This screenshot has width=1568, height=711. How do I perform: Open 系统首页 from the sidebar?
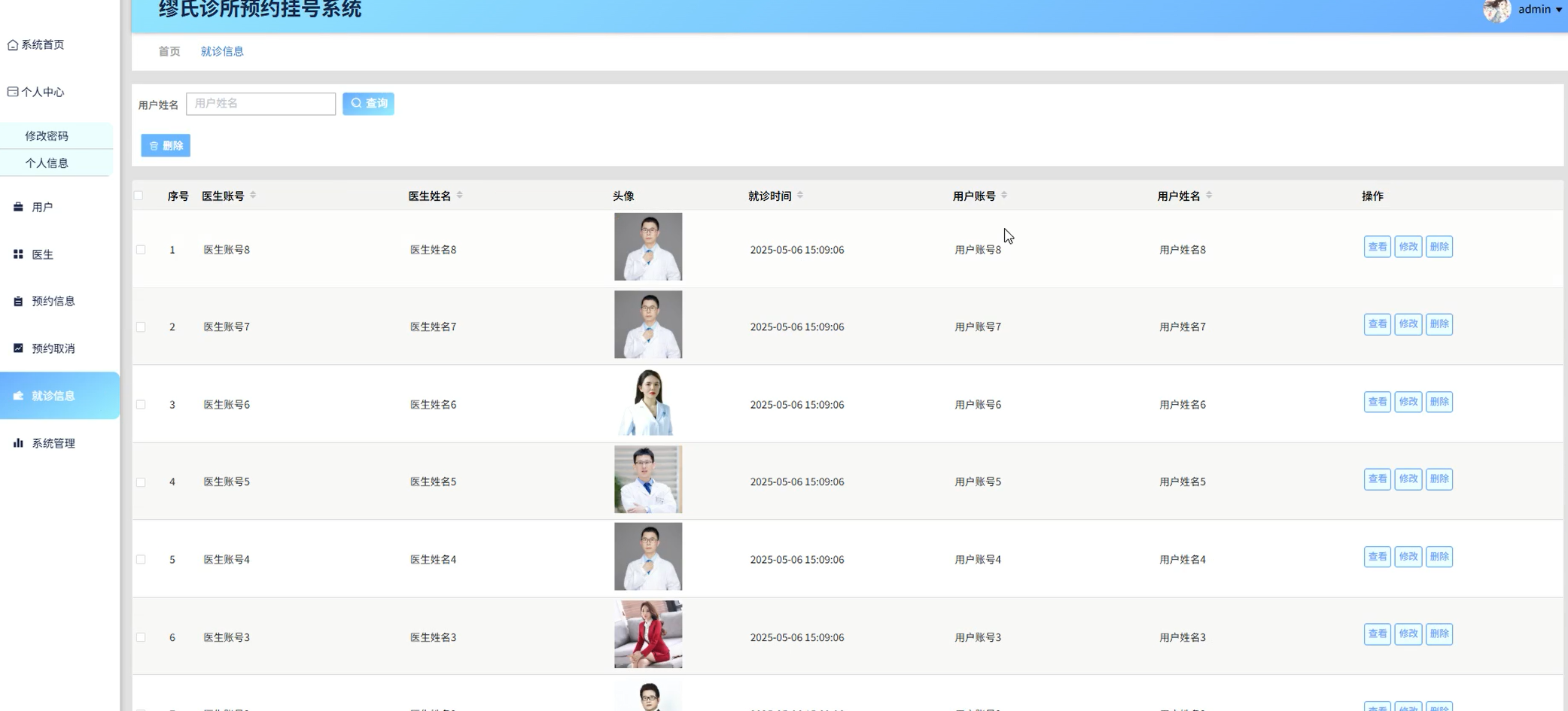[36, 45]
